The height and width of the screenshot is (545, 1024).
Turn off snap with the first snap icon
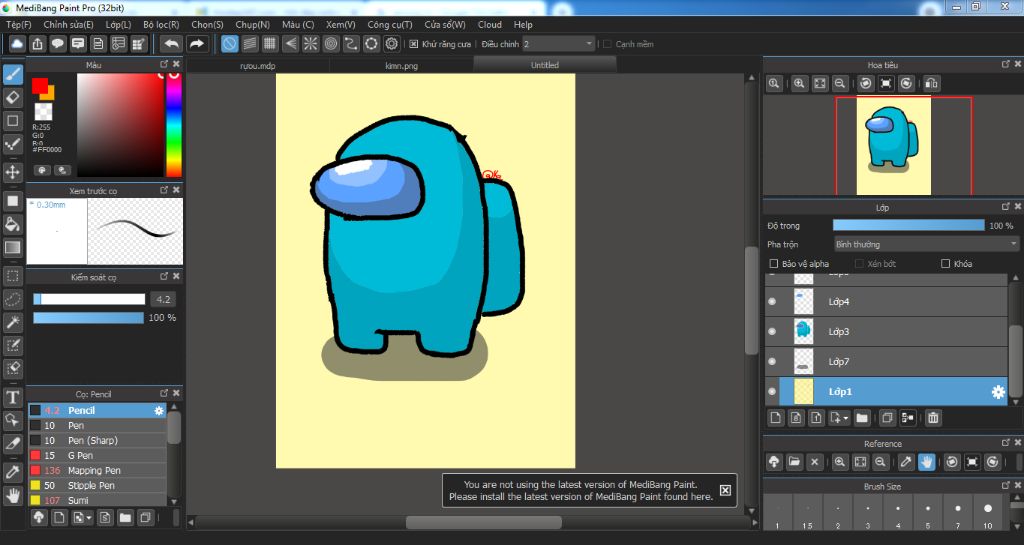coord(229,44)
